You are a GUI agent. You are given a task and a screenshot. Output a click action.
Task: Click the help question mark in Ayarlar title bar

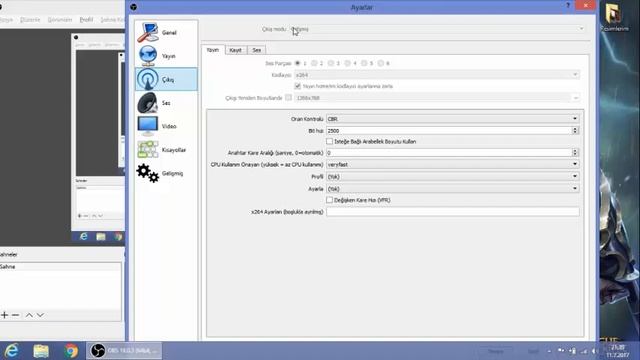(568, 6)
